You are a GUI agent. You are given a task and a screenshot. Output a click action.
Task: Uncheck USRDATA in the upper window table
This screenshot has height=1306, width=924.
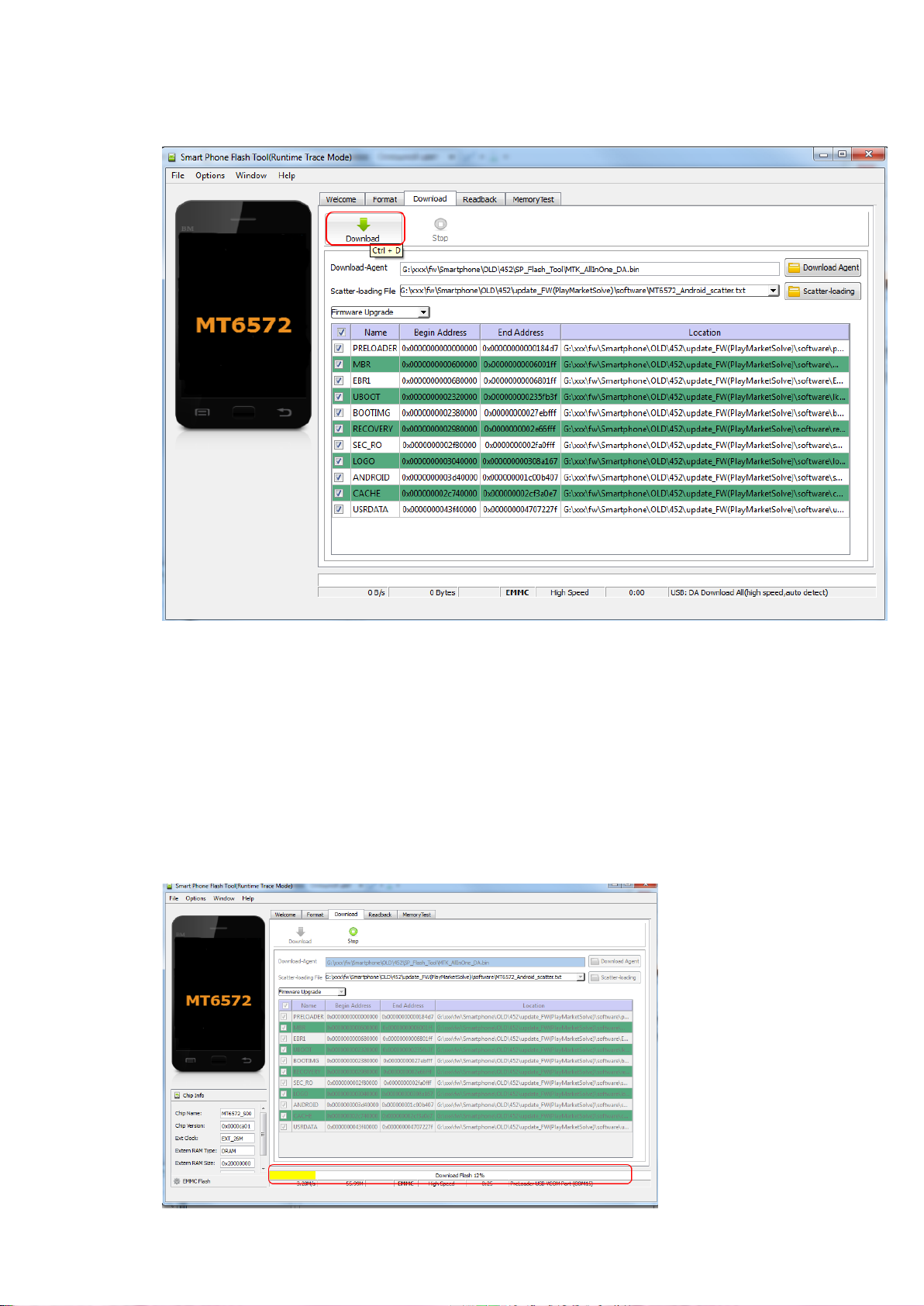(x=339, y=509)
